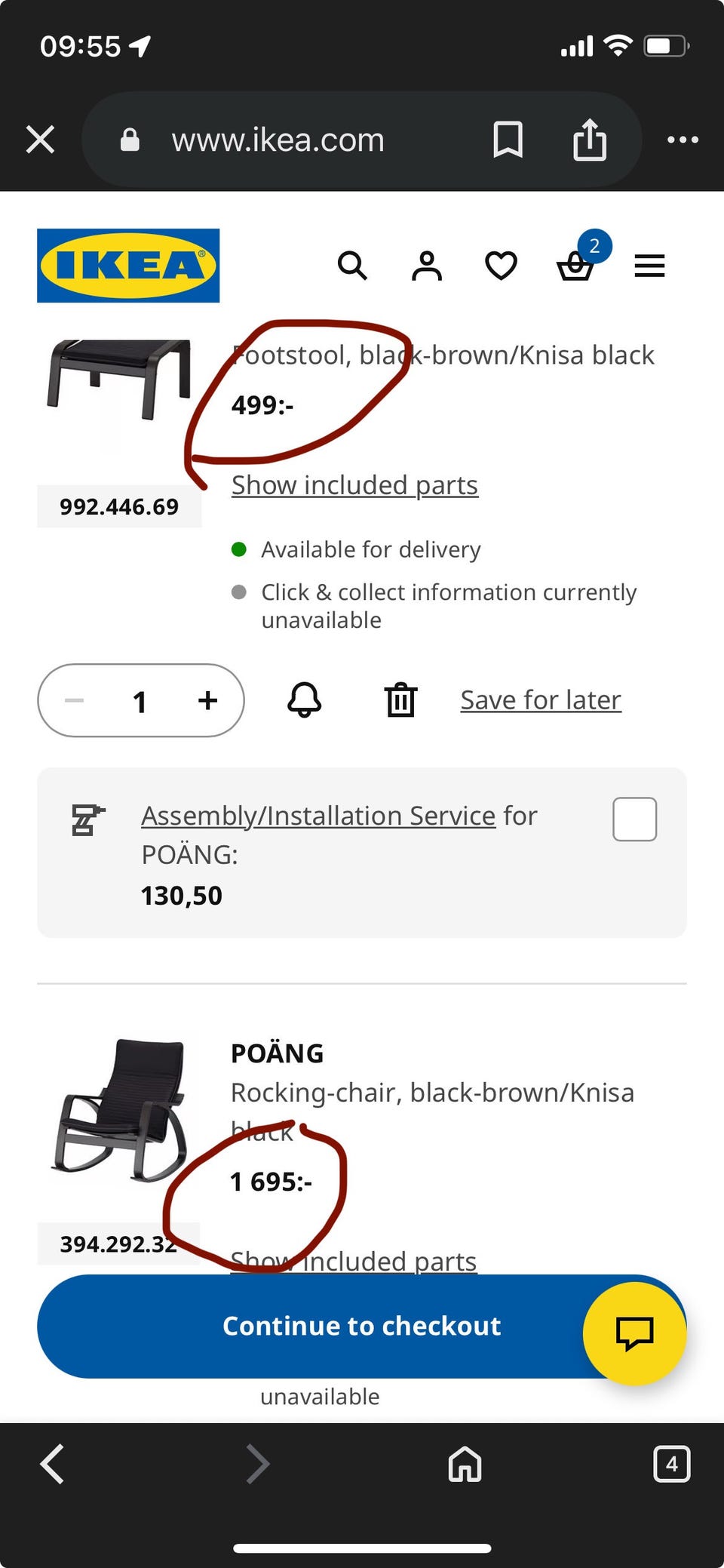Open the Assembly/Installation Service link
The height and width of the screenshot is (1568, 724).
pyautogui.click(x=318, y=816)
